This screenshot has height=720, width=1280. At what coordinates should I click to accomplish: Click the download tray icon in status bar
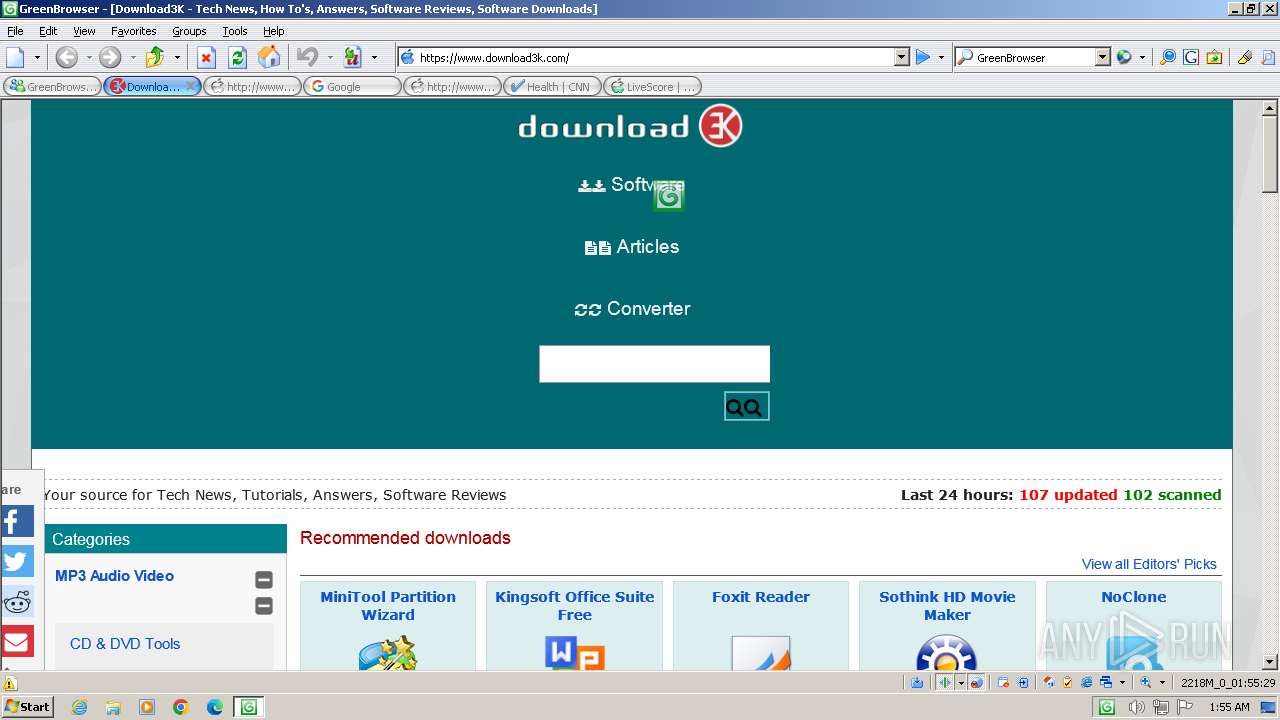click(917, 683)
